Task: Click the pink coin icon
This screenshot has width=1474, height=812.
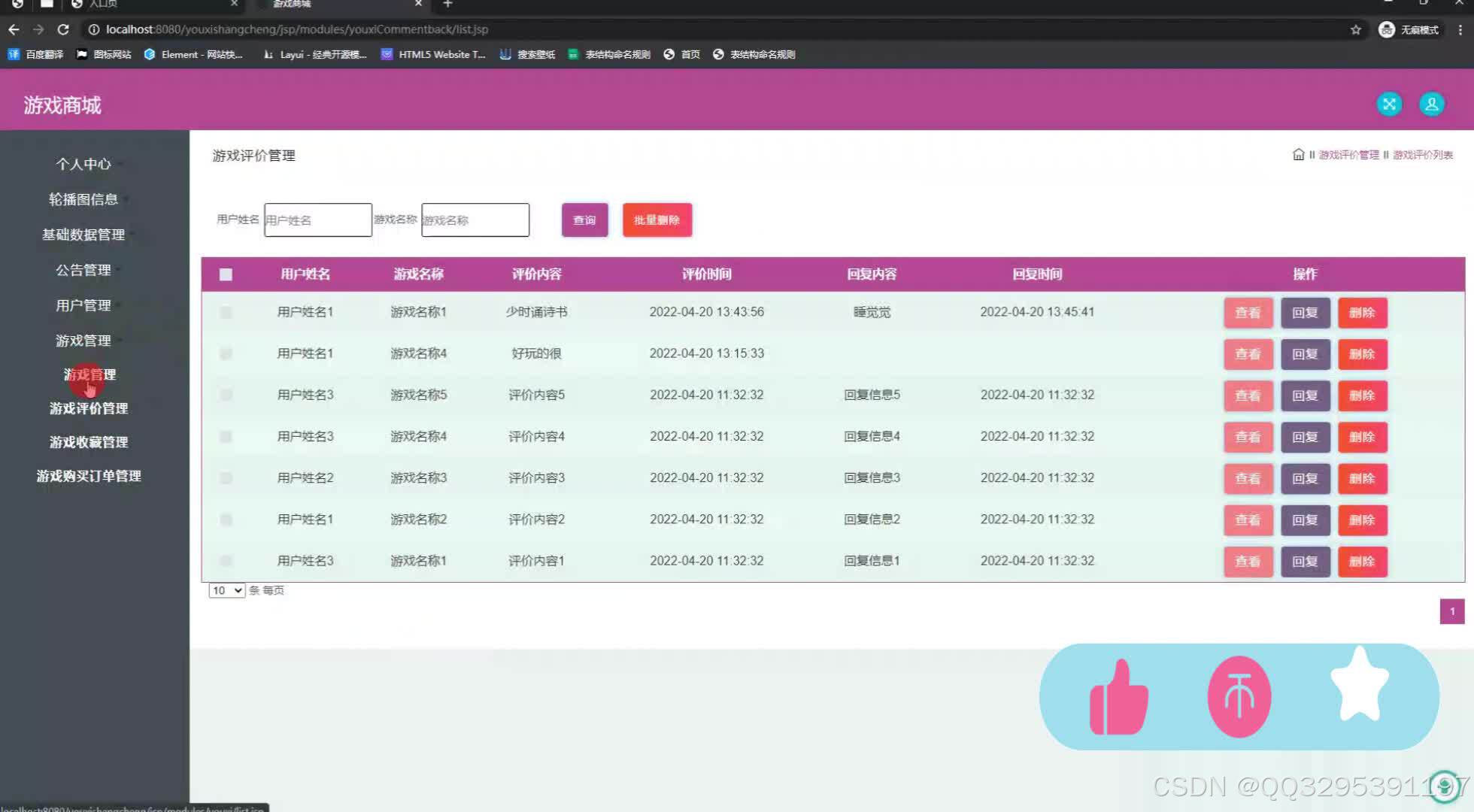Action: pyautogui.click(x=1239, y=697)
